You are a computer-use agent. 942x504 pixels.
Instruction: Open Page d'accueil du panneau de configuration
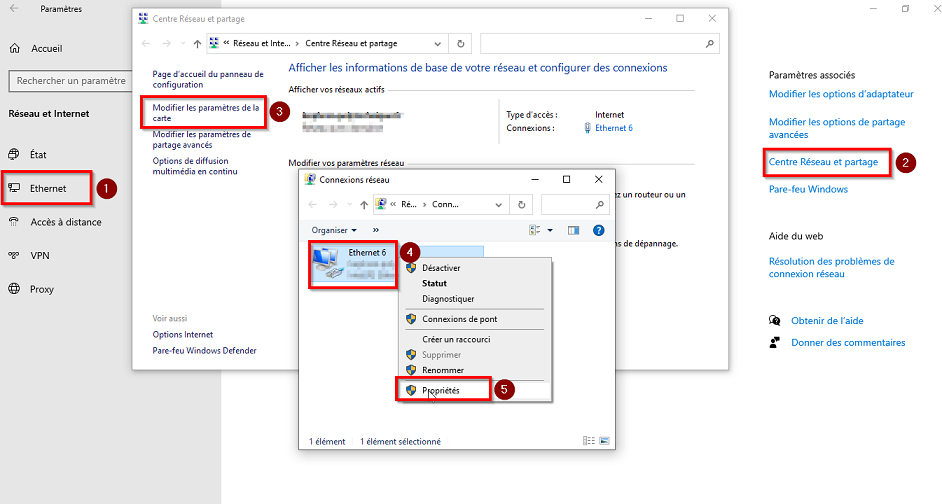pyautogui.click(x=208, y=79)
